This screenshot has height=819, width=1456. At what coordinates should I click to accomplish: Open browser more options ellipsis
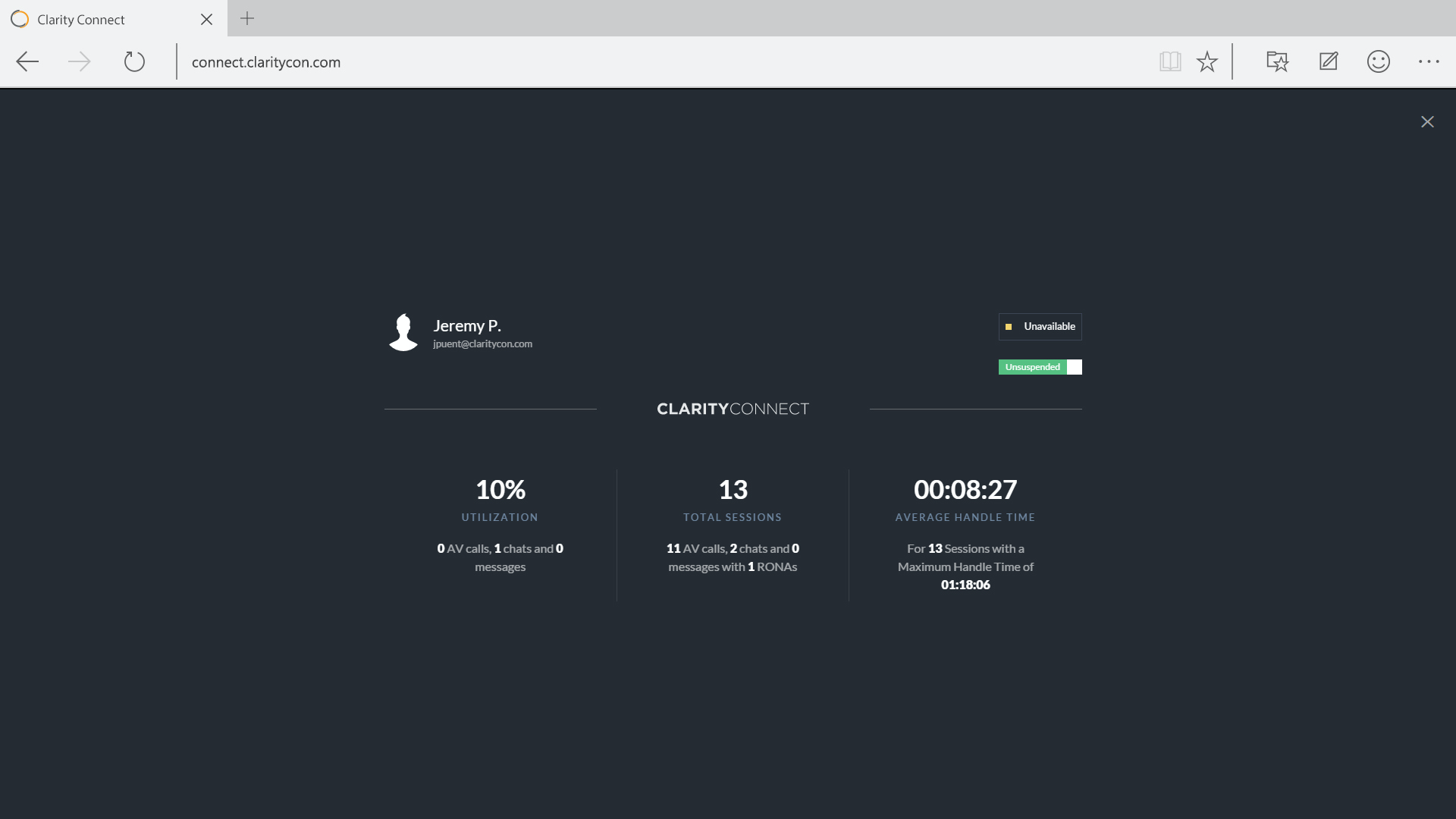pyautogui.click(x=1429, y=61)
